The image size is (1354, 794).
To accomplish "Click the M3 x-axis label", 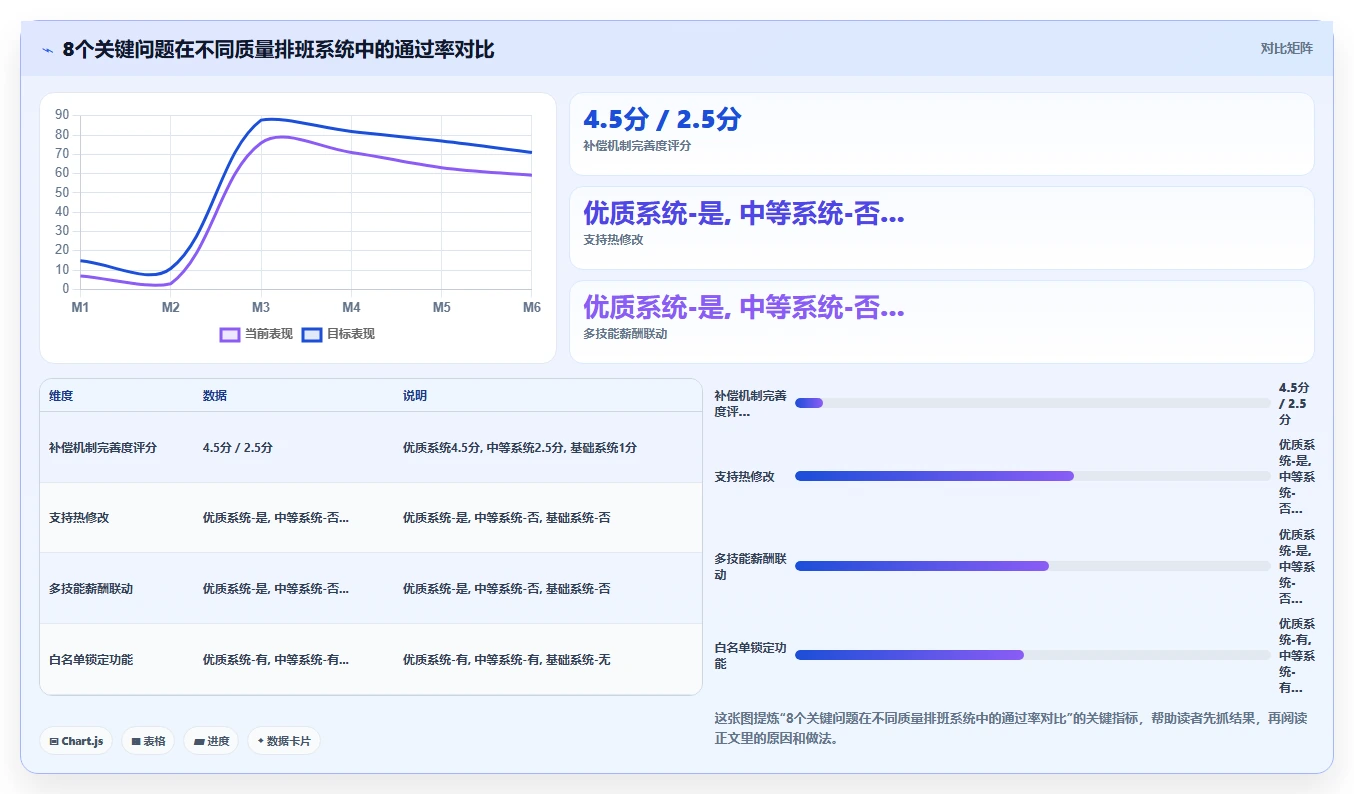I will (x=261, y=307).
